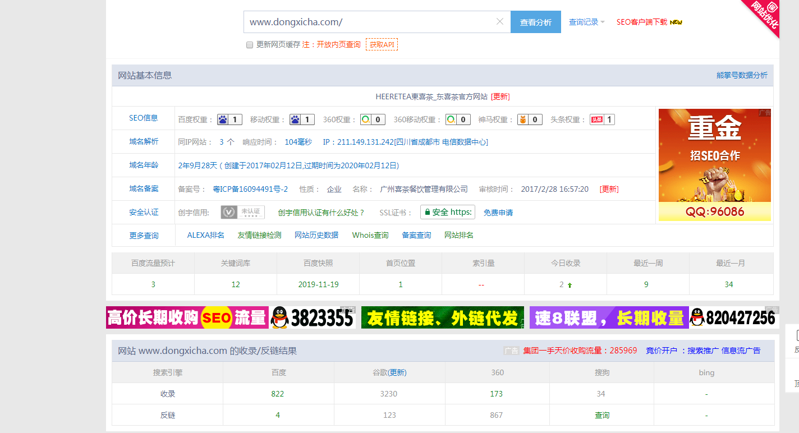Click the green 安全 https SSL badge
This screenshot has width=799, height=433.
pos(447,212)
